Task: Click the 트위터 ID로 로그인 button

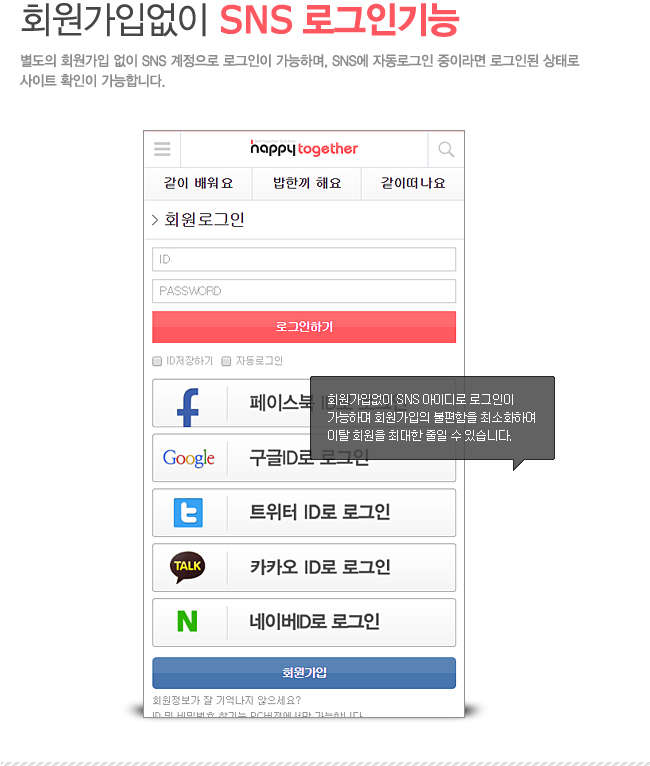Action: 304,512
